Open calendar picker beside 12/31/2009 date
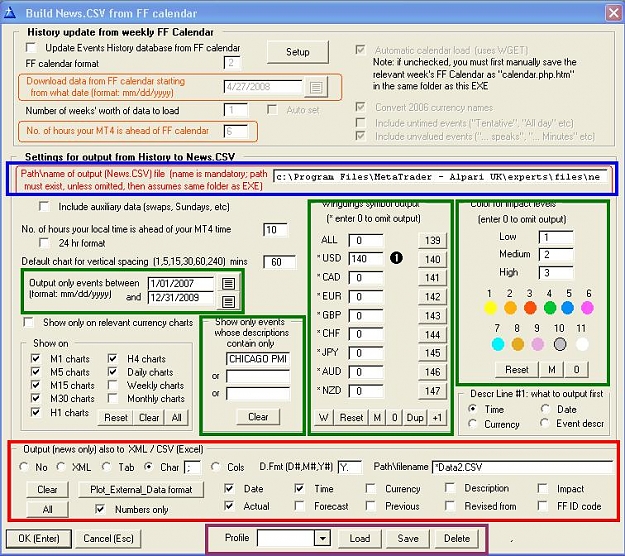The height and width of the screenshot is (556, 625). 228,301
